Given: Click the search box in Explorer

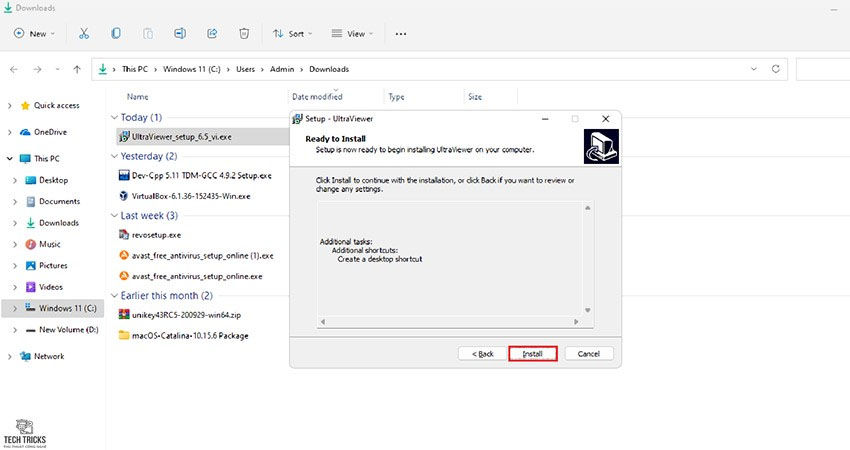Looking at the screenshot, I should coord(823,69).
